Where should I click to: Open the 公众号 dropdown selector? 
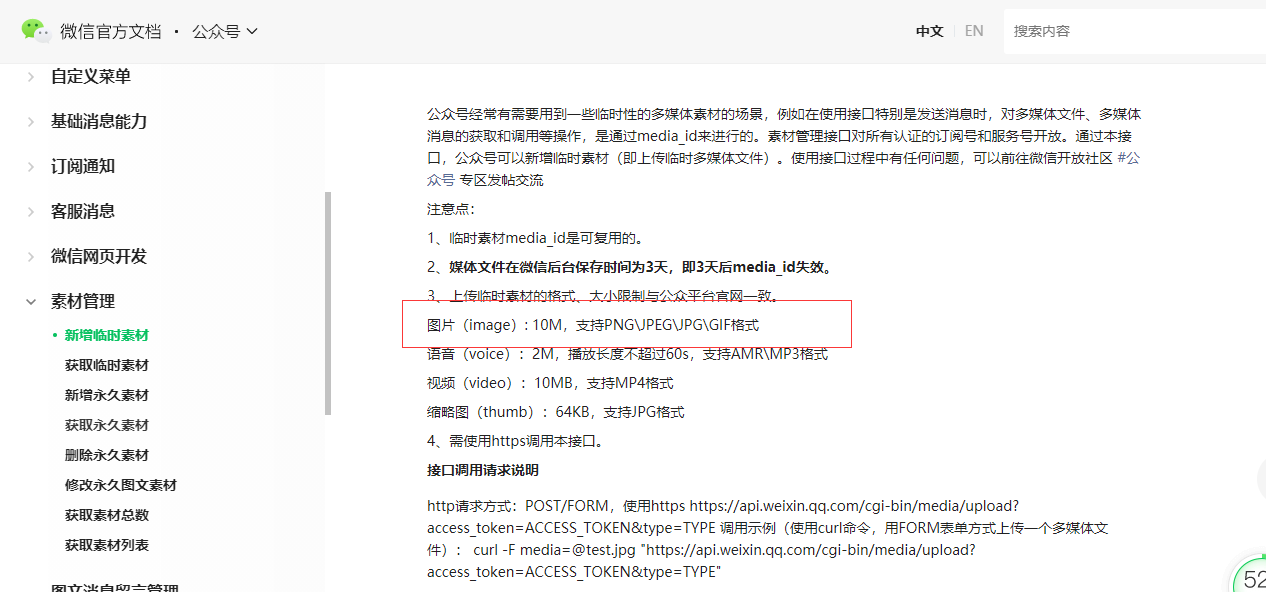tap(225, 31)
